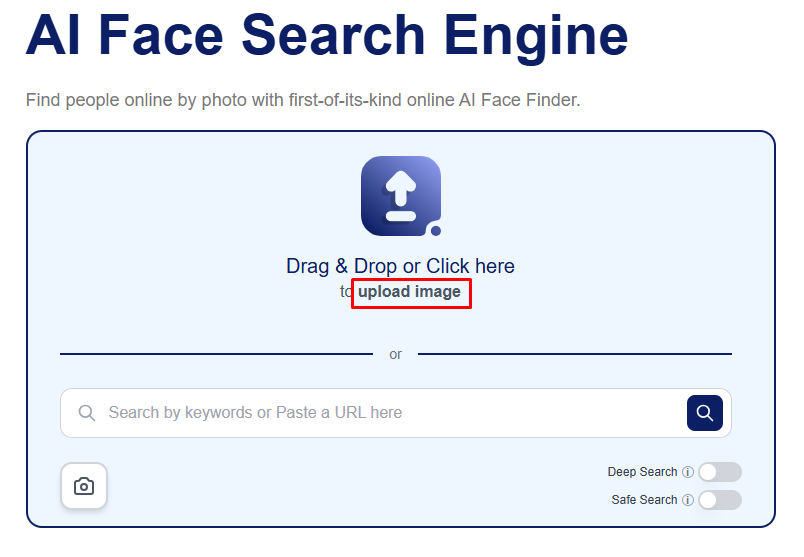Click the small dot on the upload icon's corner
The image size is (804, 557).
point(436,231)
